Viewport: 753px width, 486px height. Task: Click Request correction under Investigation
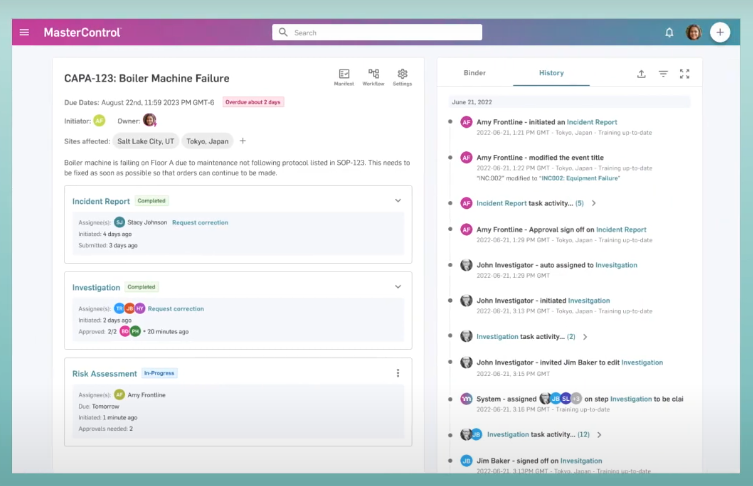pos(176,308)
